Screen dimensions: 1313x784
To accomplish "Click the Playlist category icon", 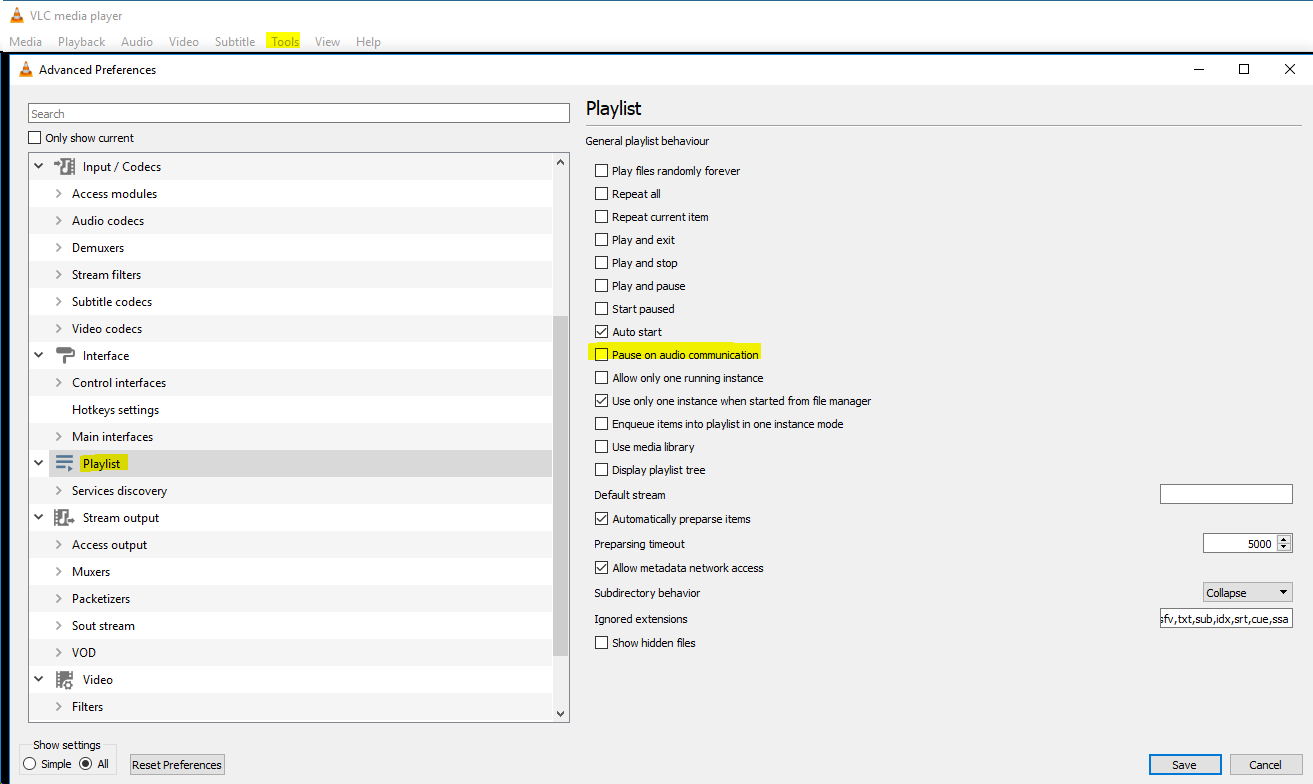I will [x=64, y=464].
